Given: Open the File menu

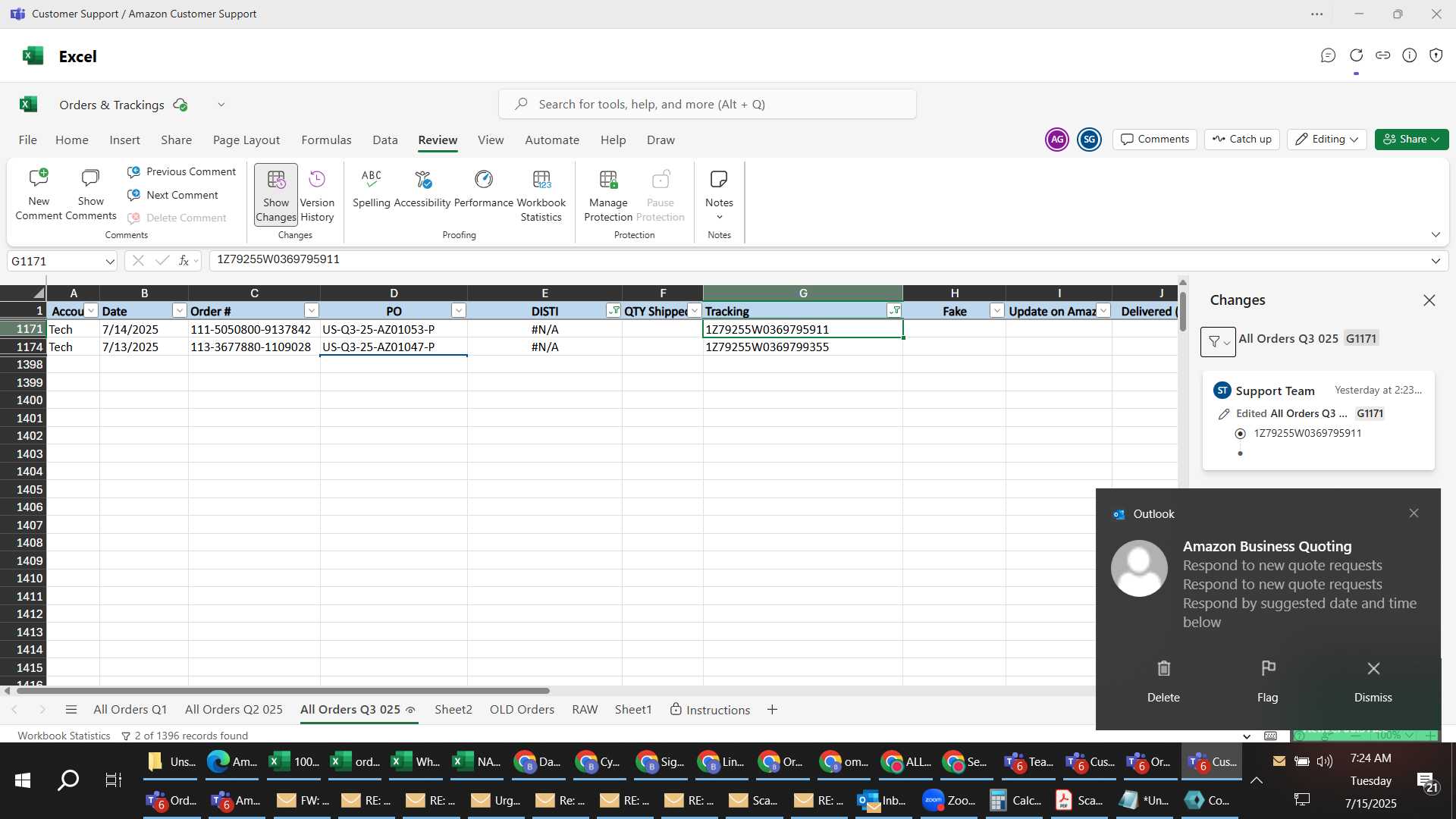Looking at the screenshot, I should point(28,140).
